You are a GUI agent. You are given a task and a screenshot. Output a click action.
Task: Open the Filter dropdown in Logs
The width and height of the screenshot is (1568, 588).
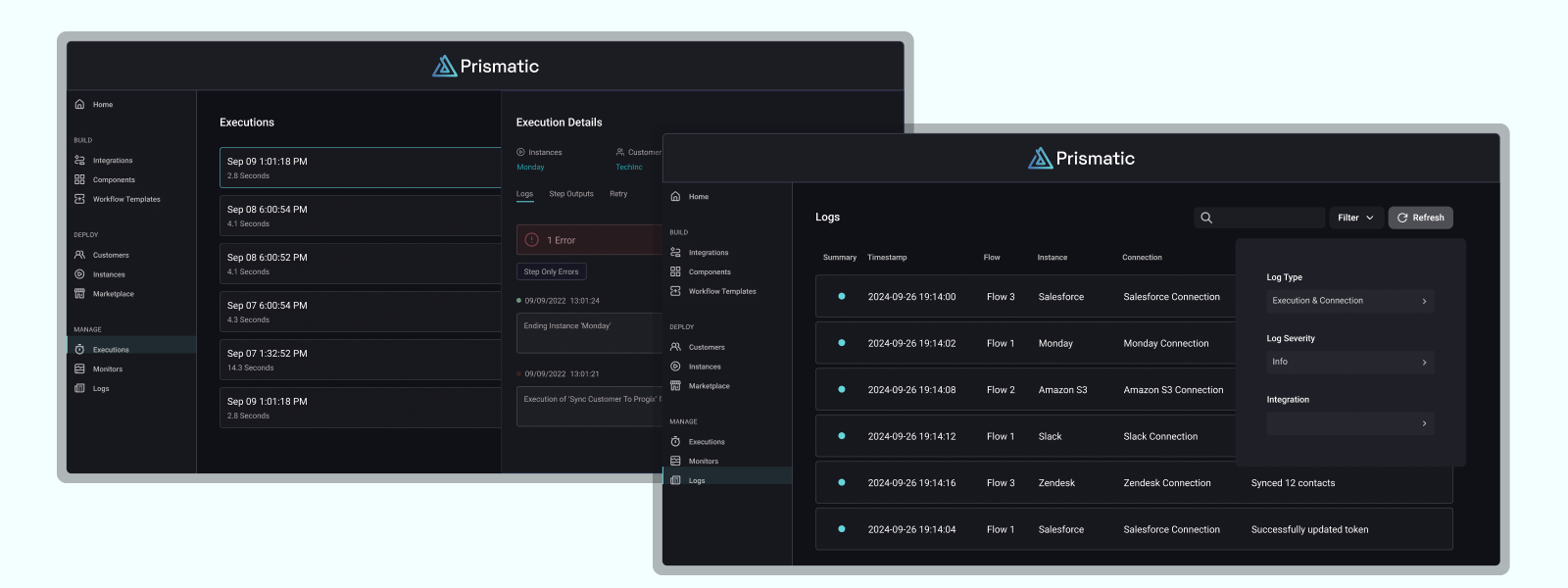point(1356,218)
